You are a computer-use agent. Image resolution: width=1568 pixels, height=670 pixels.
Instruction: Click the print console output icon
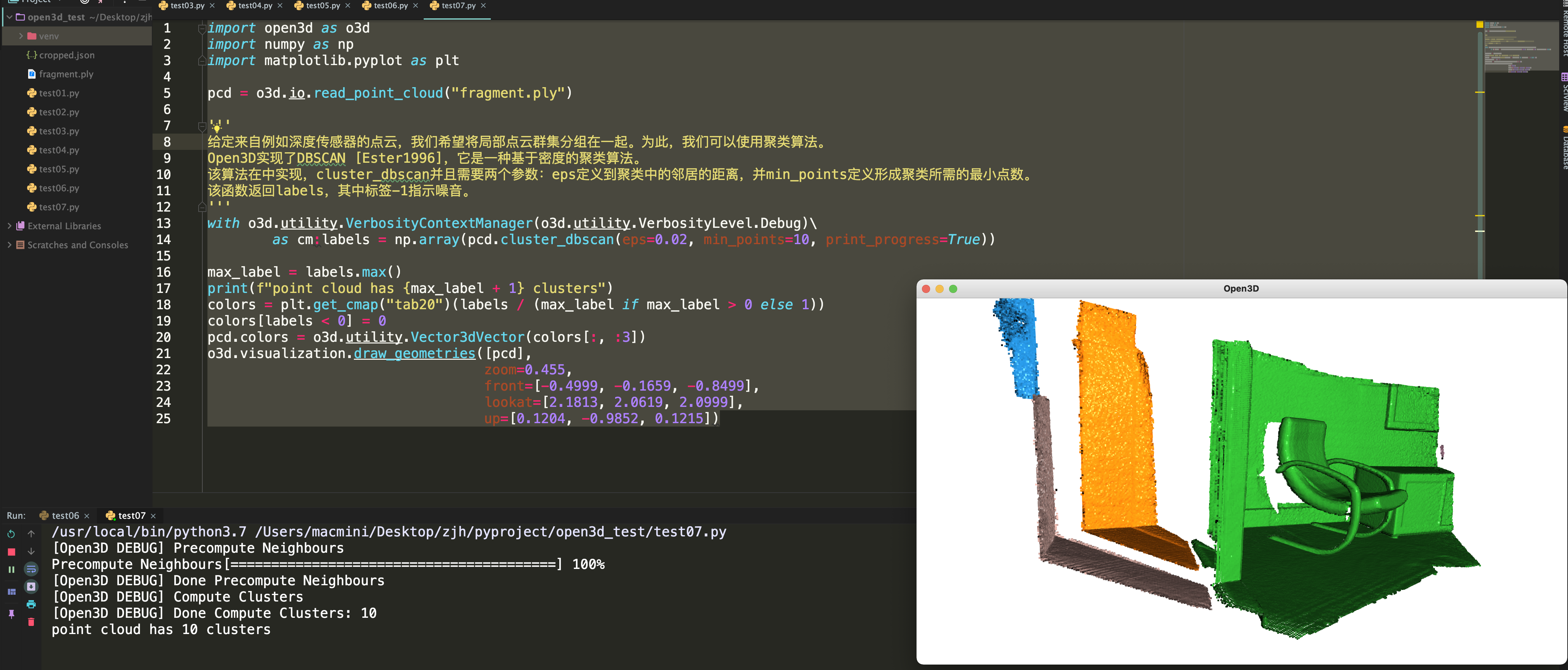[31, 604]
